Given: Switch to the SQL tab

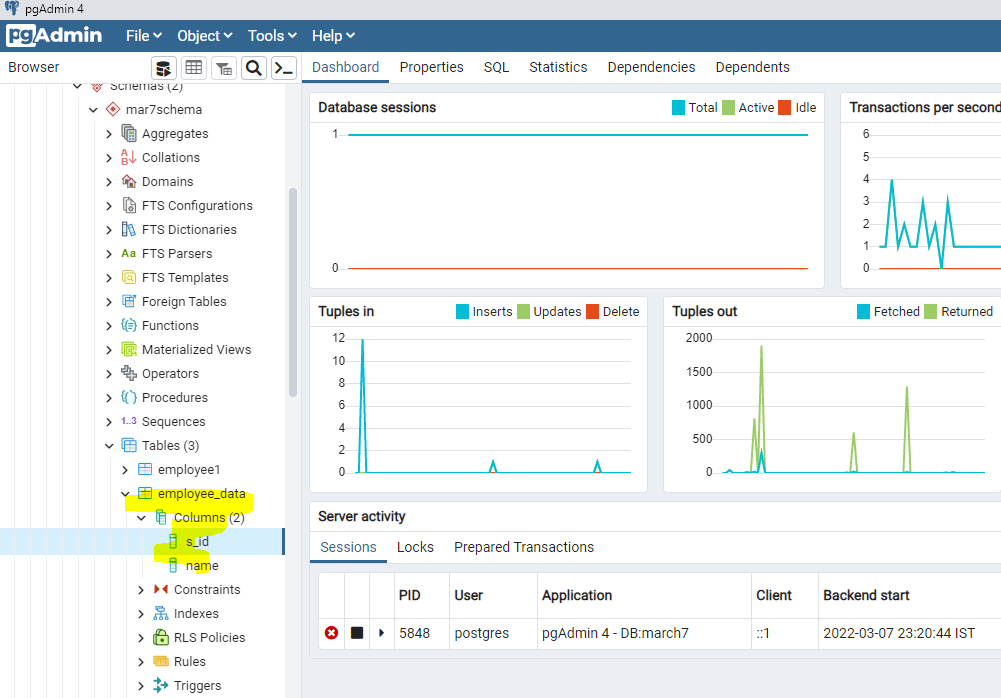Looking at the screenshot, I should (x=496, y=67).
